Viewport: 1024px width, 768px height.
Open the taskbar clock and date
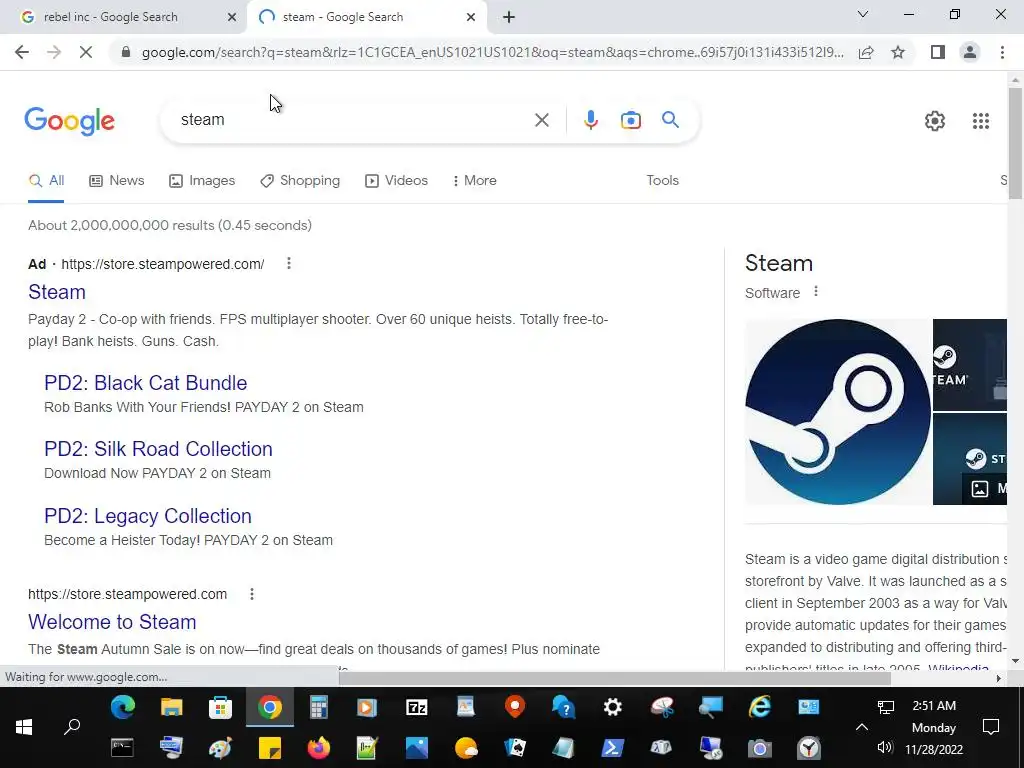934,727
